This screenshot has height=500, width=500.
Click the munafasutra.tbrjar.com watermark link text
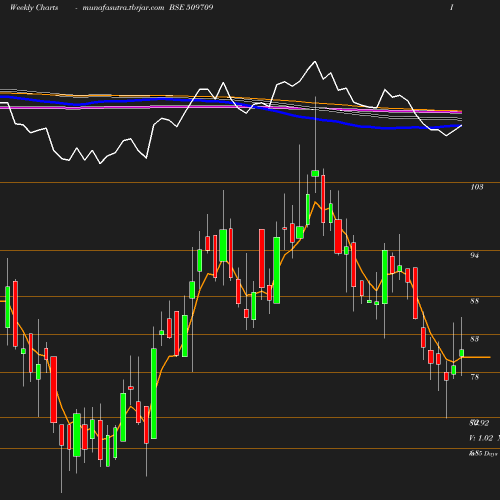(x=123, y=7)
